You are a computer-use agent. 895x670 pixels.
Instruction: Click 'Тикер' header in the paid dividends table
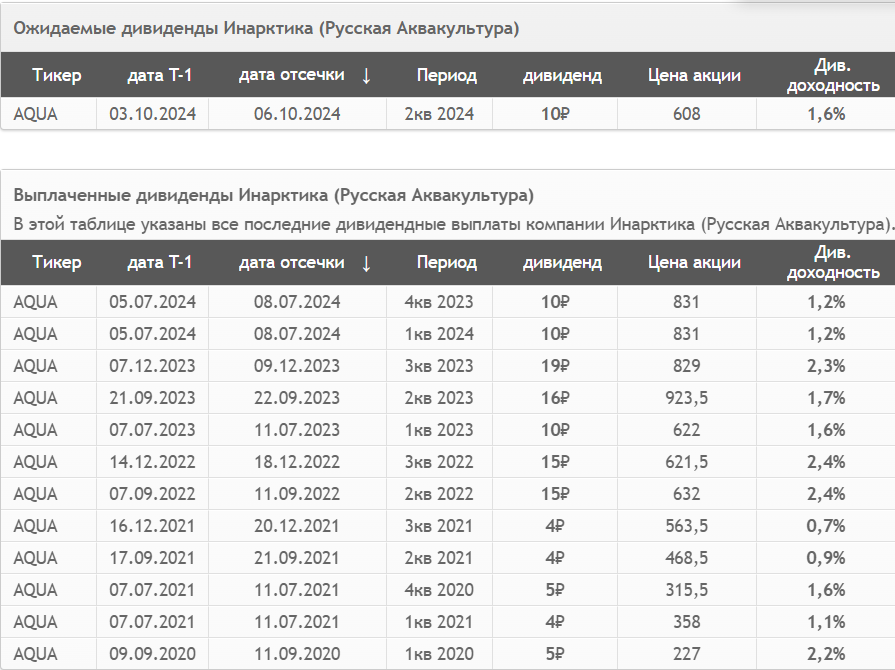click(57, 263)
